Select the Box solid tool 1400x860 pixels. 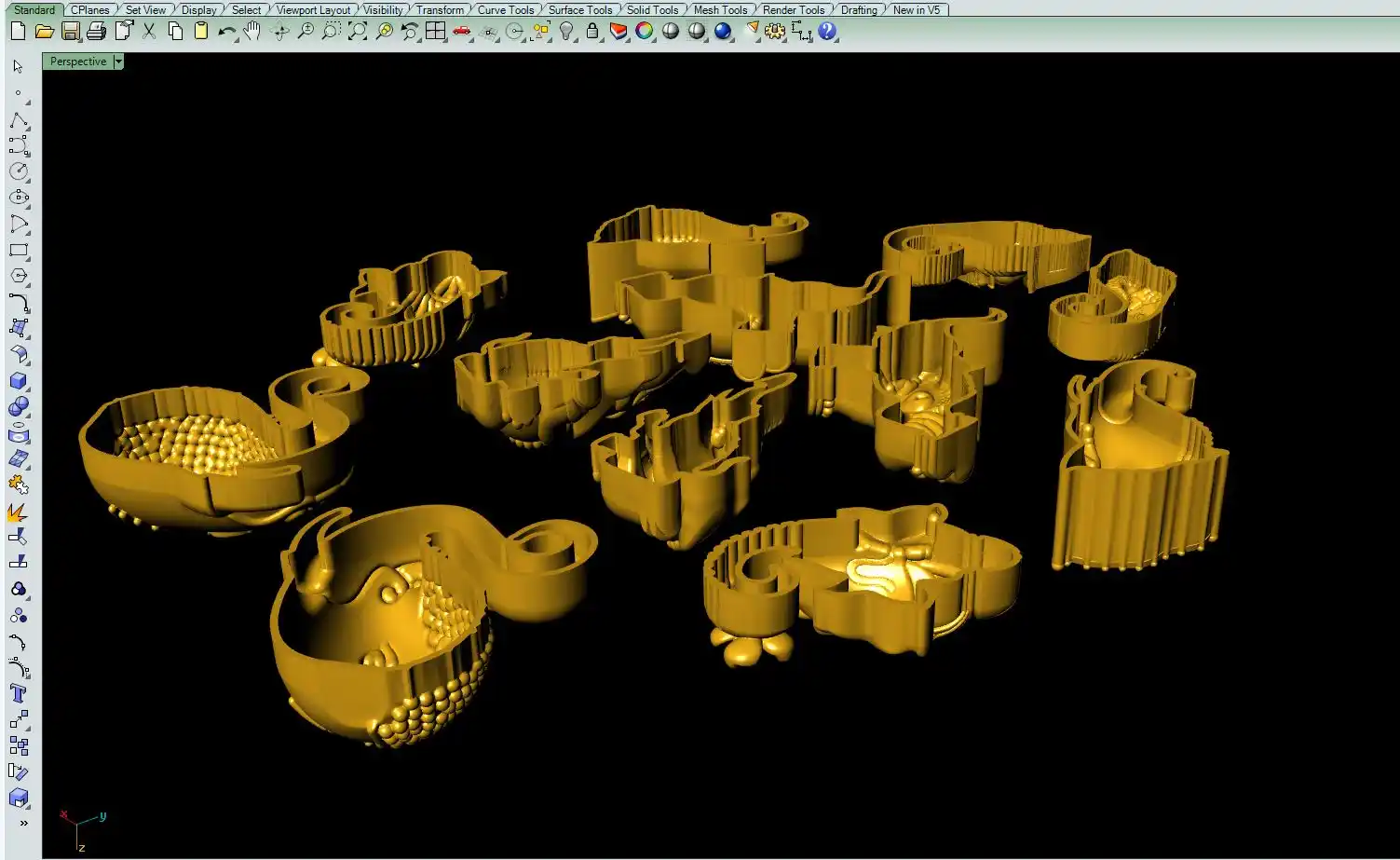click(x=18, y=381)
